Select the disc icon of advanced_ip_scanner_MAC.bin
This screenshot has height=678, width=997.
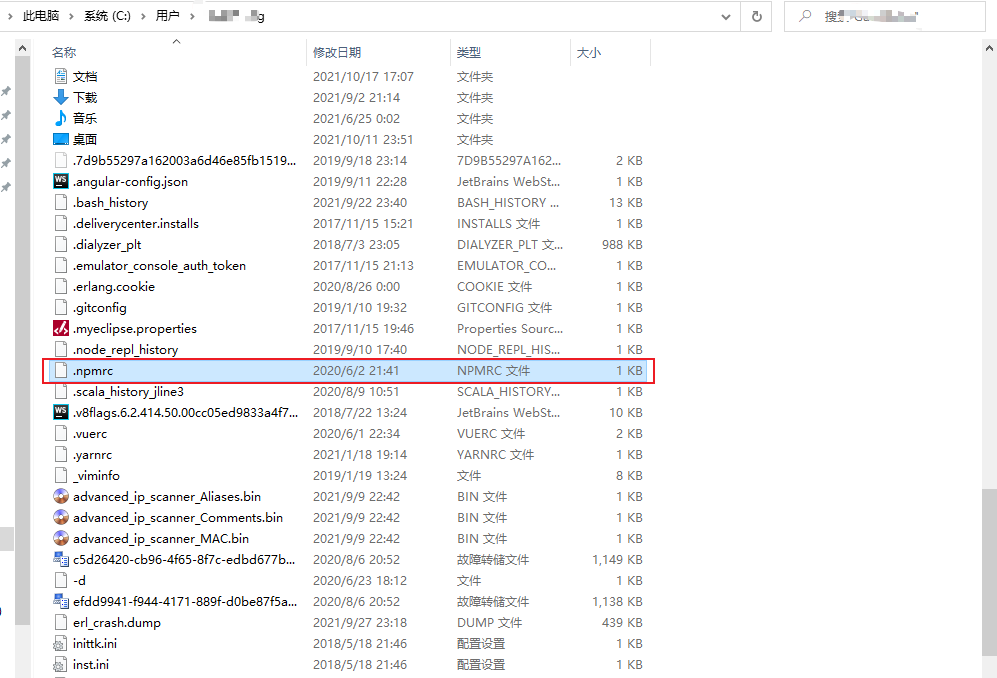click(59, 538)
